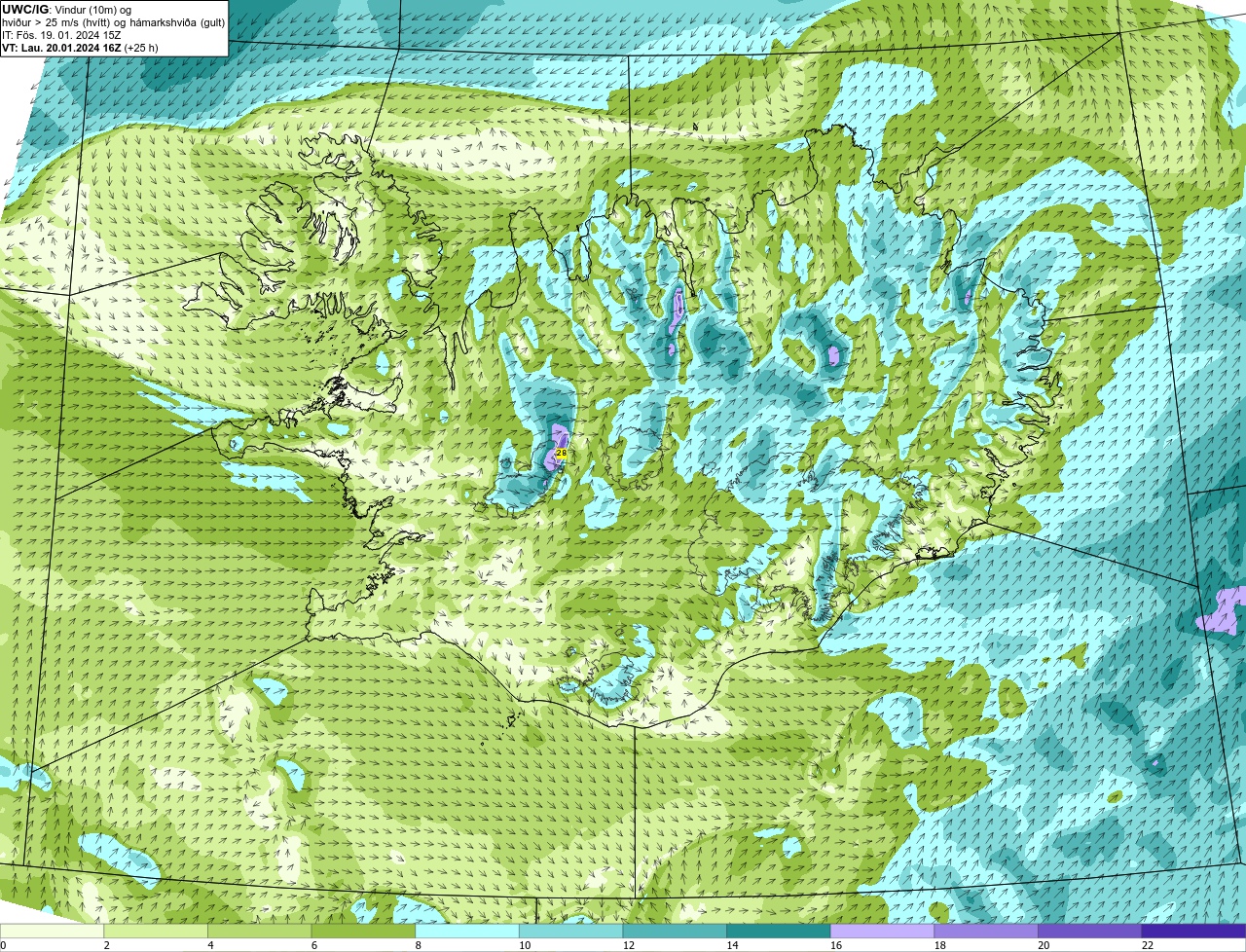Pick the pale cream 0–2 m/s colorbar segment
1246x952 pixels.
pos(52,932)
